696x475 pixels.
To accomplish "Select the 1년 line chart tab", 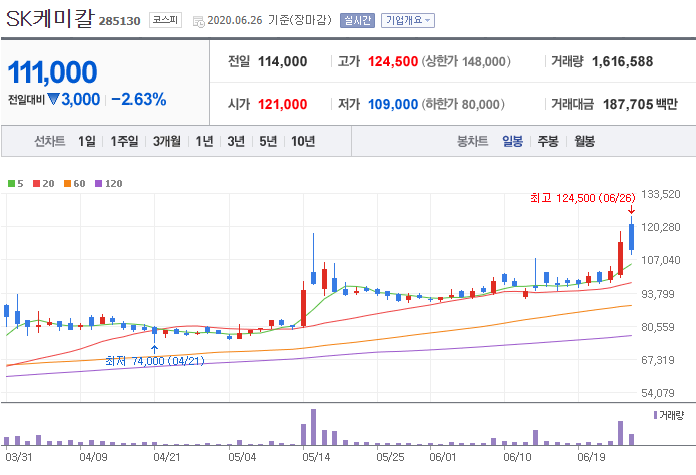I will (x=204, y=141).
